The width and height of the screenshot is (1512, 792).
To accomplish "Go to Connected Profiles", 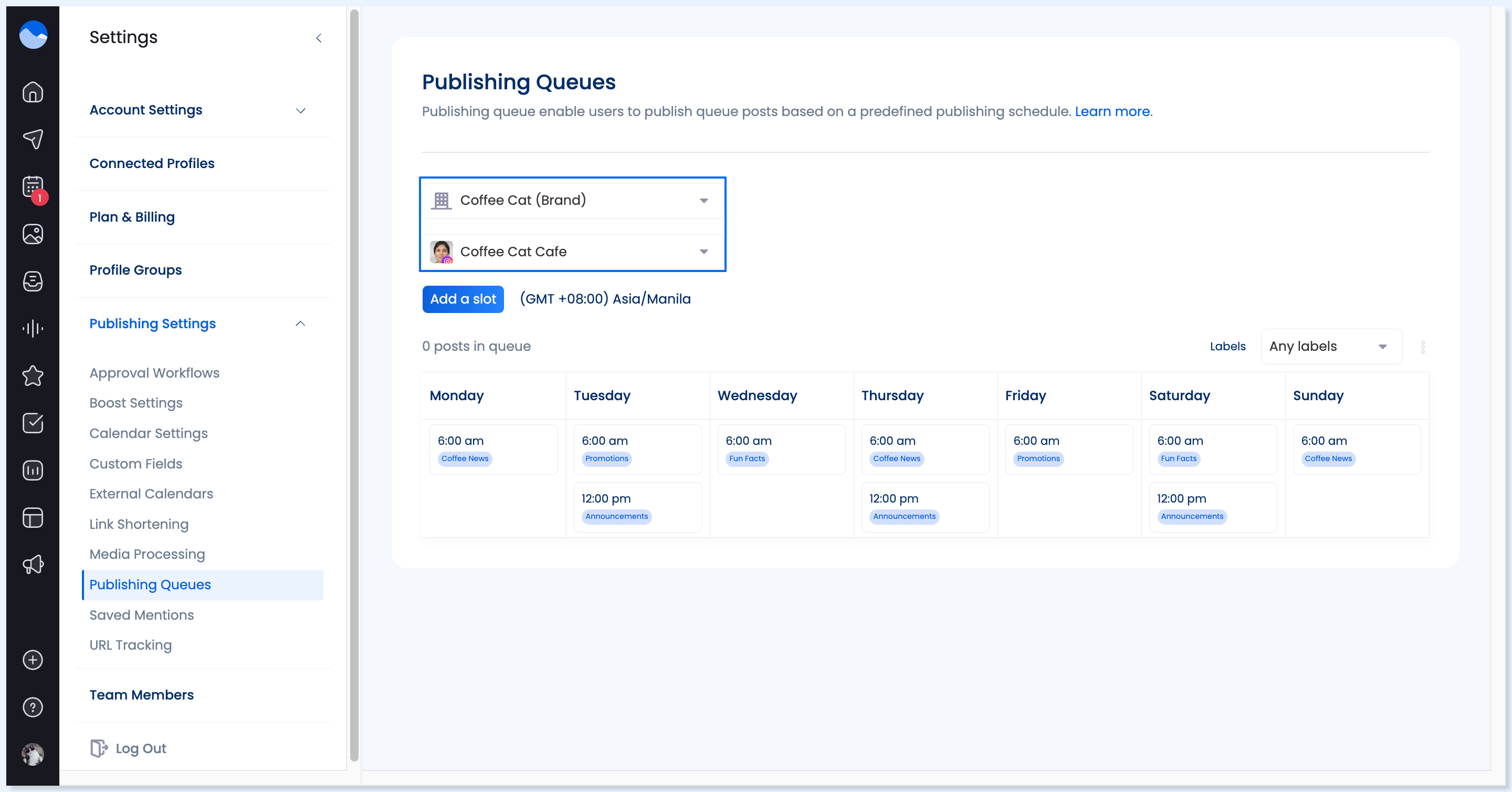I will click(151, 163).
